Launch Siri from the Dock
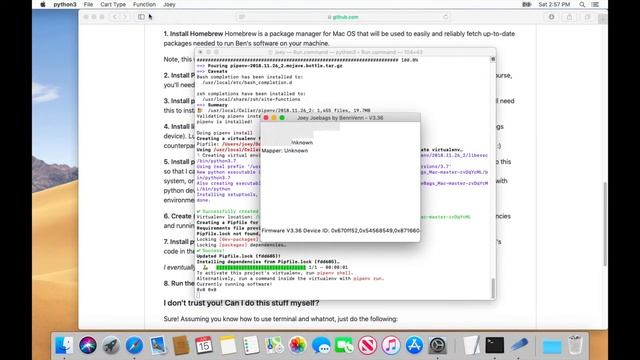Image resolution: width=640 pixels, height=360 pixels. click(x=88, y=345)
